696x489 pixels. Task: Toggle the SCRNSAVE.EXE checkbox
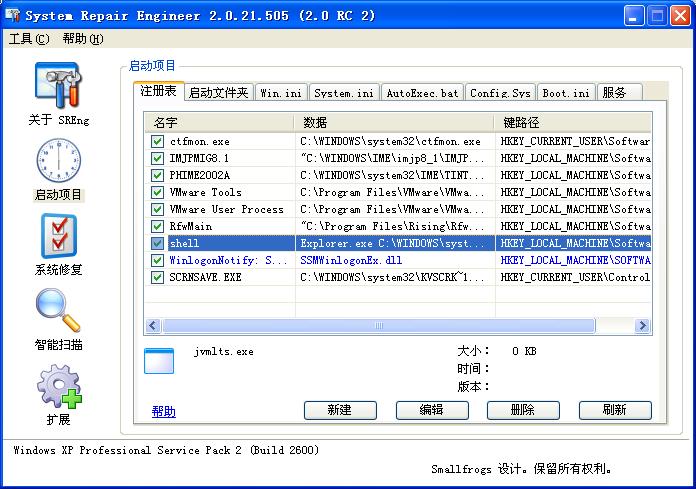coord(157,277)
